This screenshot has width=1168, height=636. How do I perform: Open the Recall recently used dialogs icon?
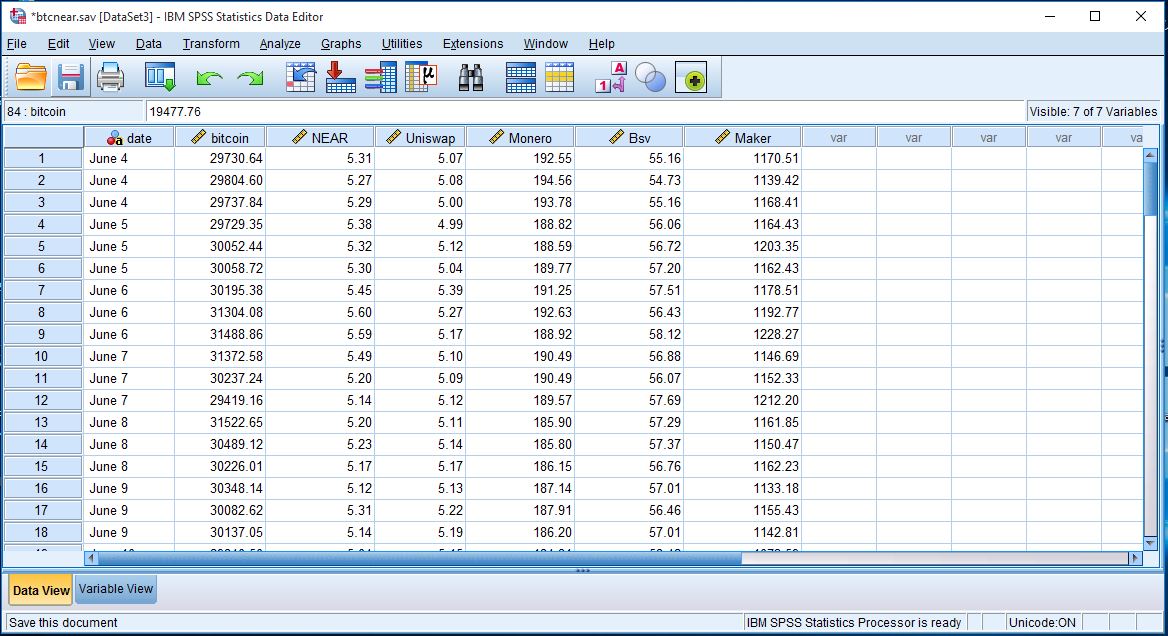pos(160,77)
